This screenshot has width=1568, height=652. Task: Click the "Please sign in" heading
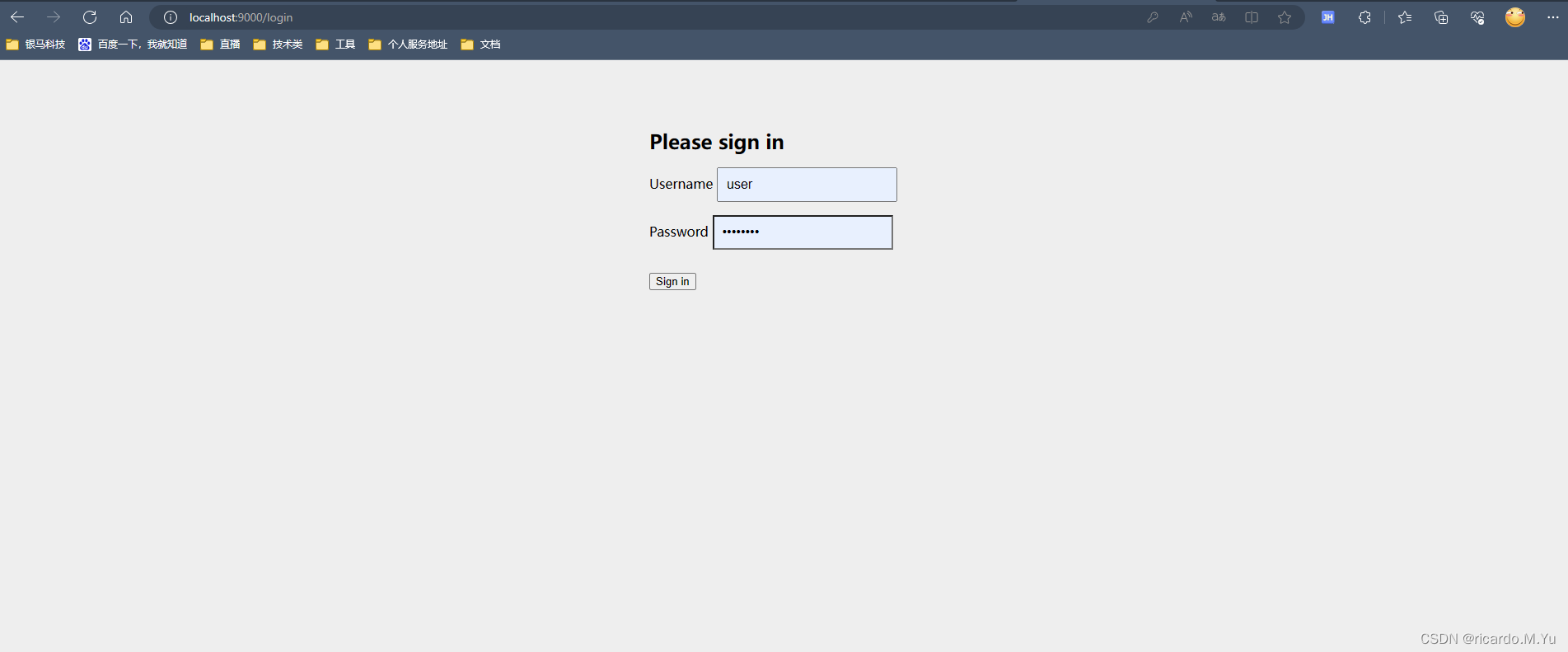[x=717, y=142]
